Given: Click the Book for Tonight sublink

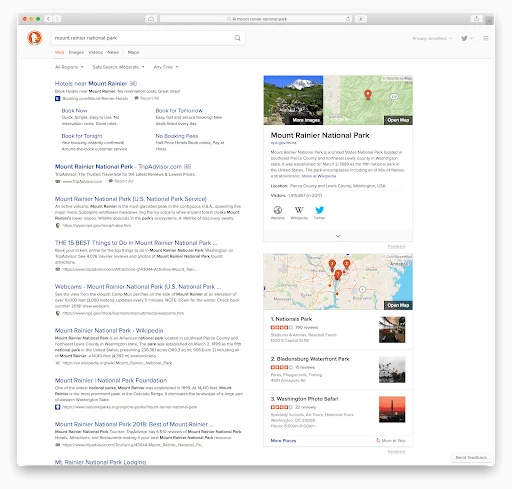Looking at the screenshot, I should click(x=82, y=136).
